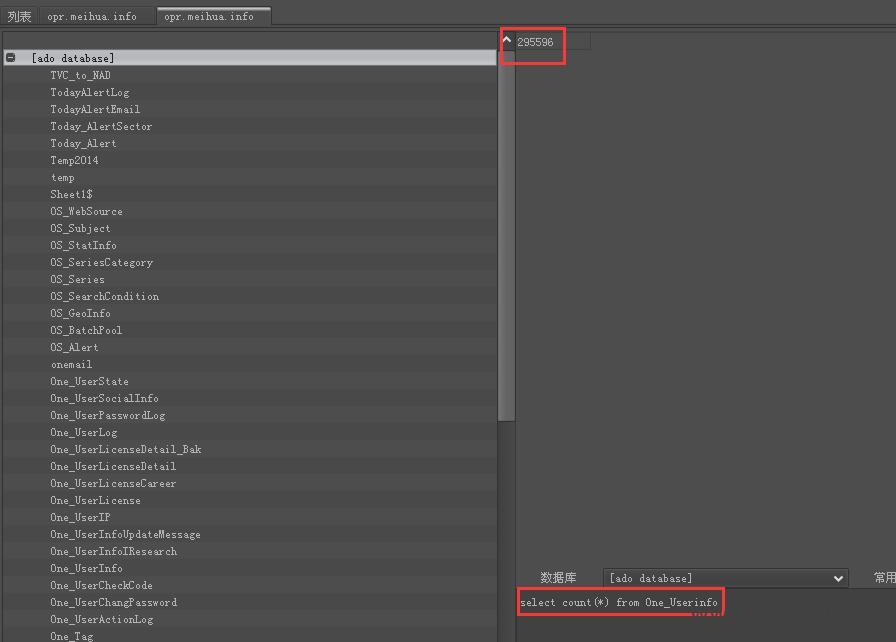Select the OS_GeoInfo table
Image resolution: width=896 pixels, height=642 pixels.
pyautogui.click(x=80, y=314)
